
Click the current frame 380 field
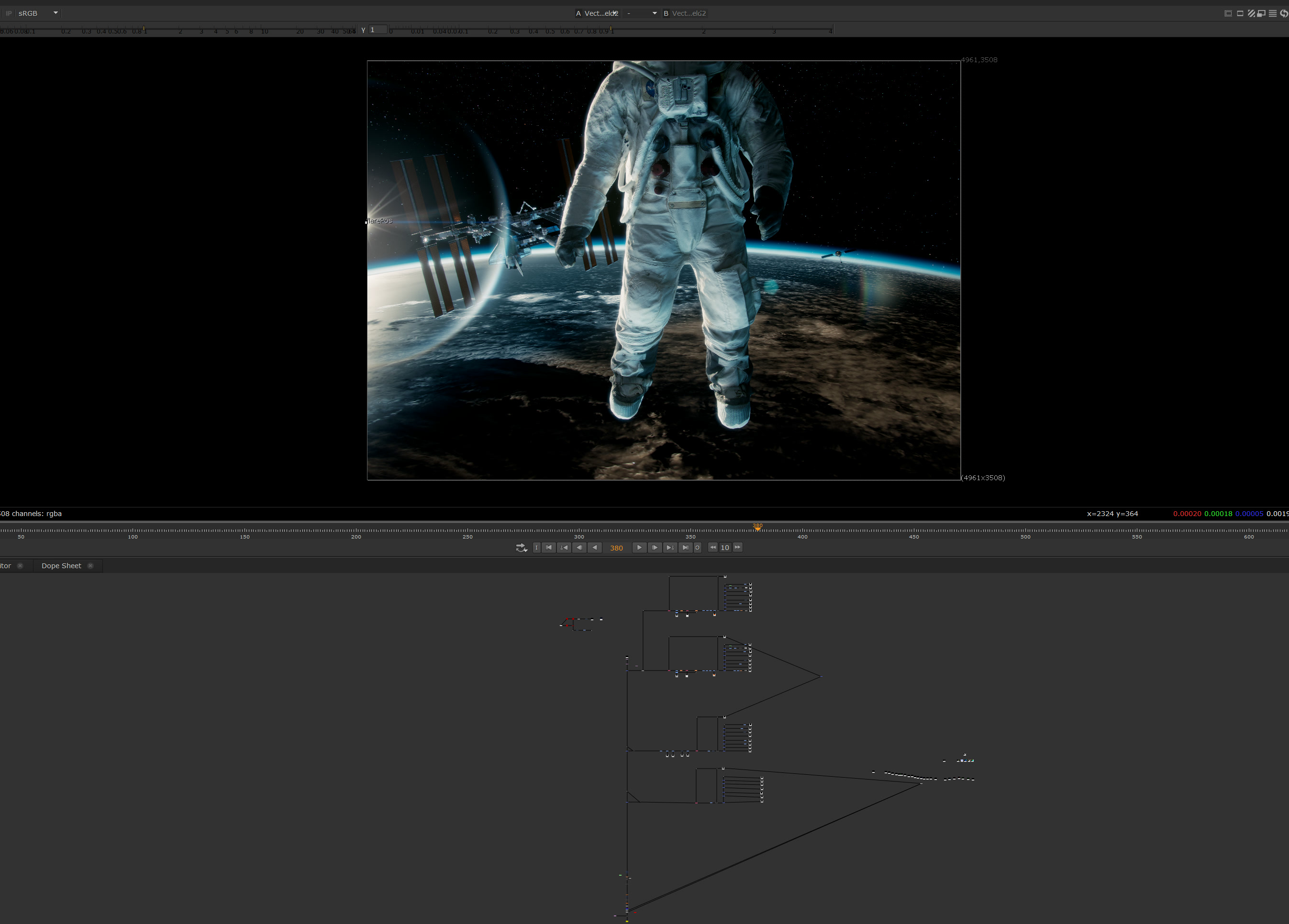(617, 548)
